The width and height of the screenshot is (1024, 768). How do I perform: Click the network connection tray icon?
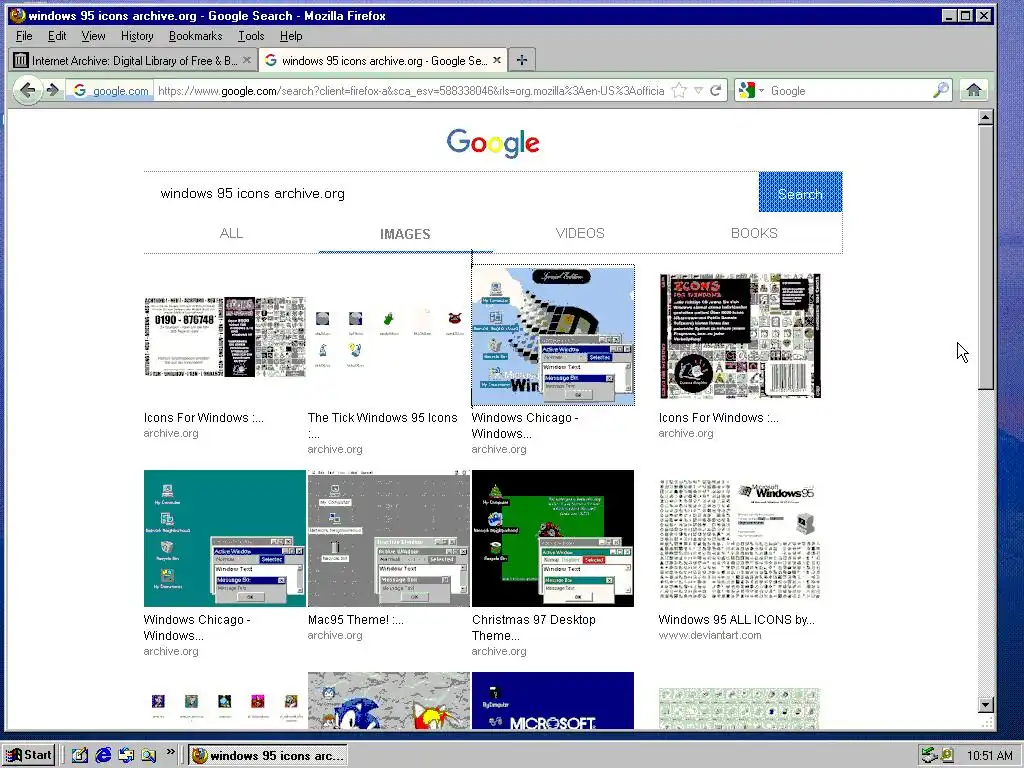point(929,756)
